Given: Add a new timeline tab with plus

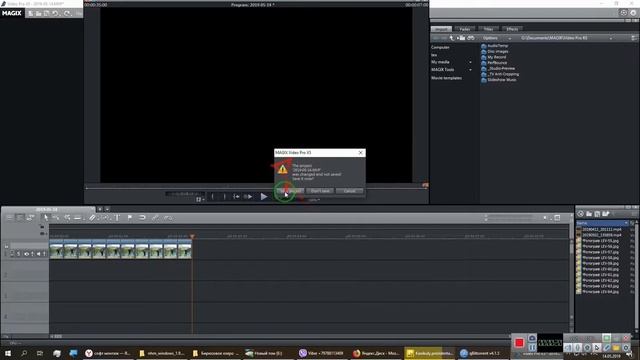Looking at the screenshot, I should tap(100, 209).
